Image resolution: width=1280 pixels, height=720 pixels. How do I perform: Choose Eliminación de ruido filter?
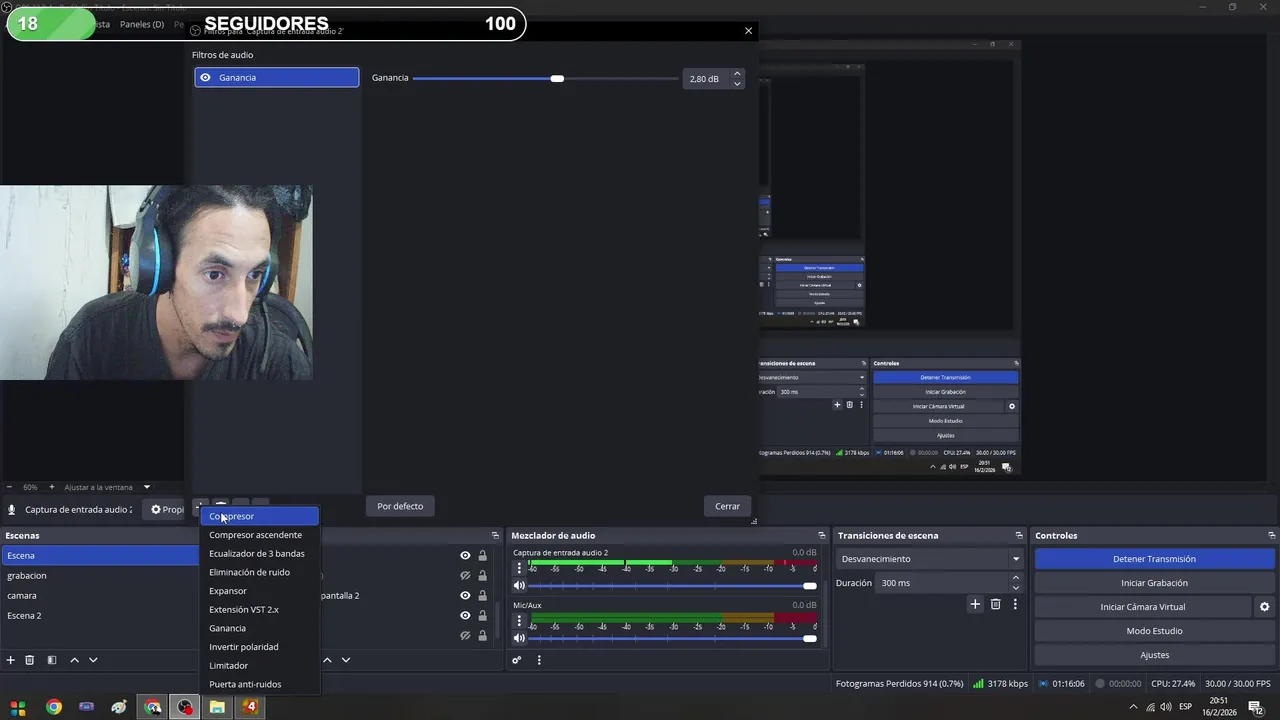(x=260, y=572)
